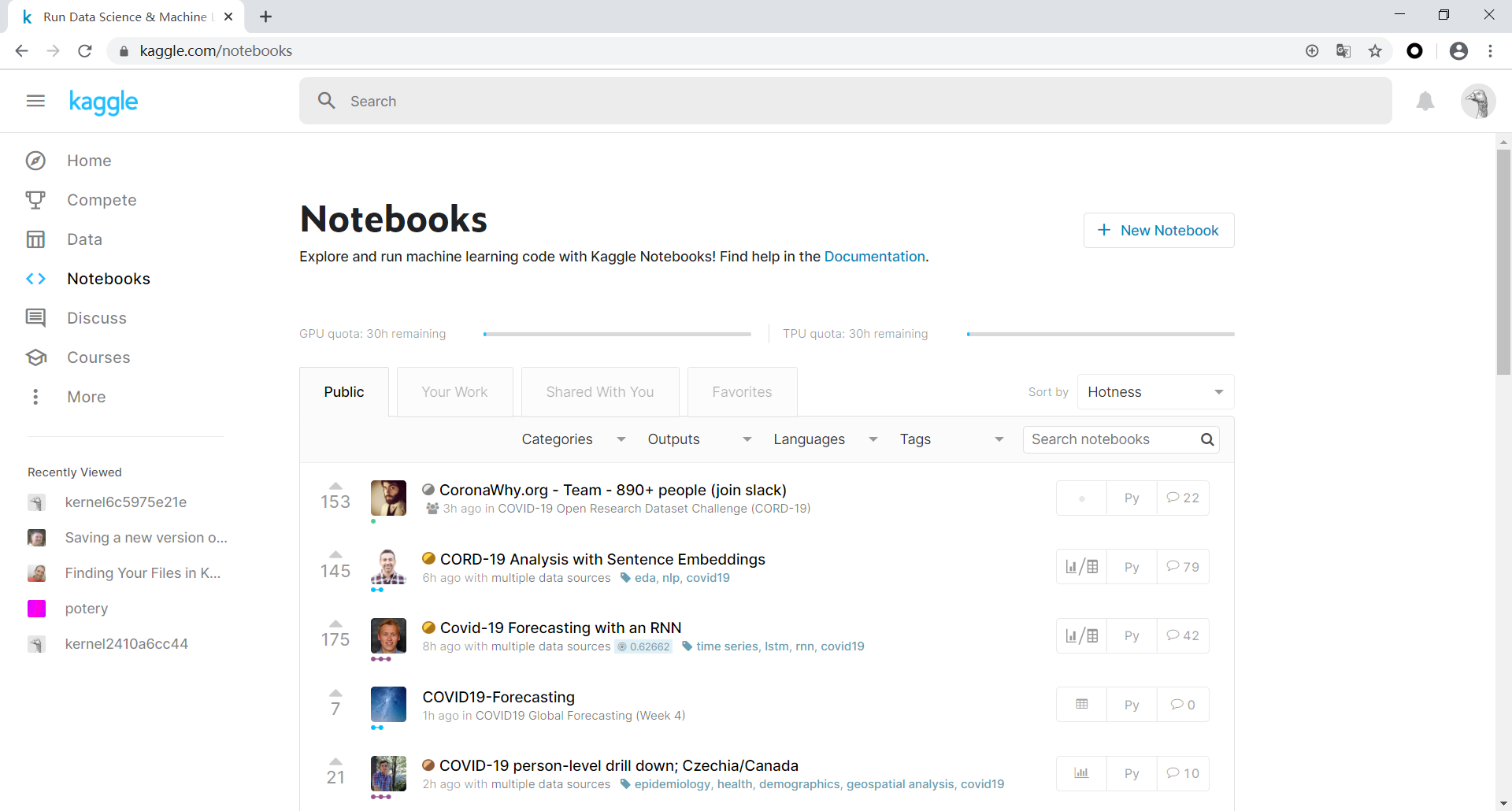Open Home in the sidebar
Screen dimensions: 1512x811
(89, 161)
